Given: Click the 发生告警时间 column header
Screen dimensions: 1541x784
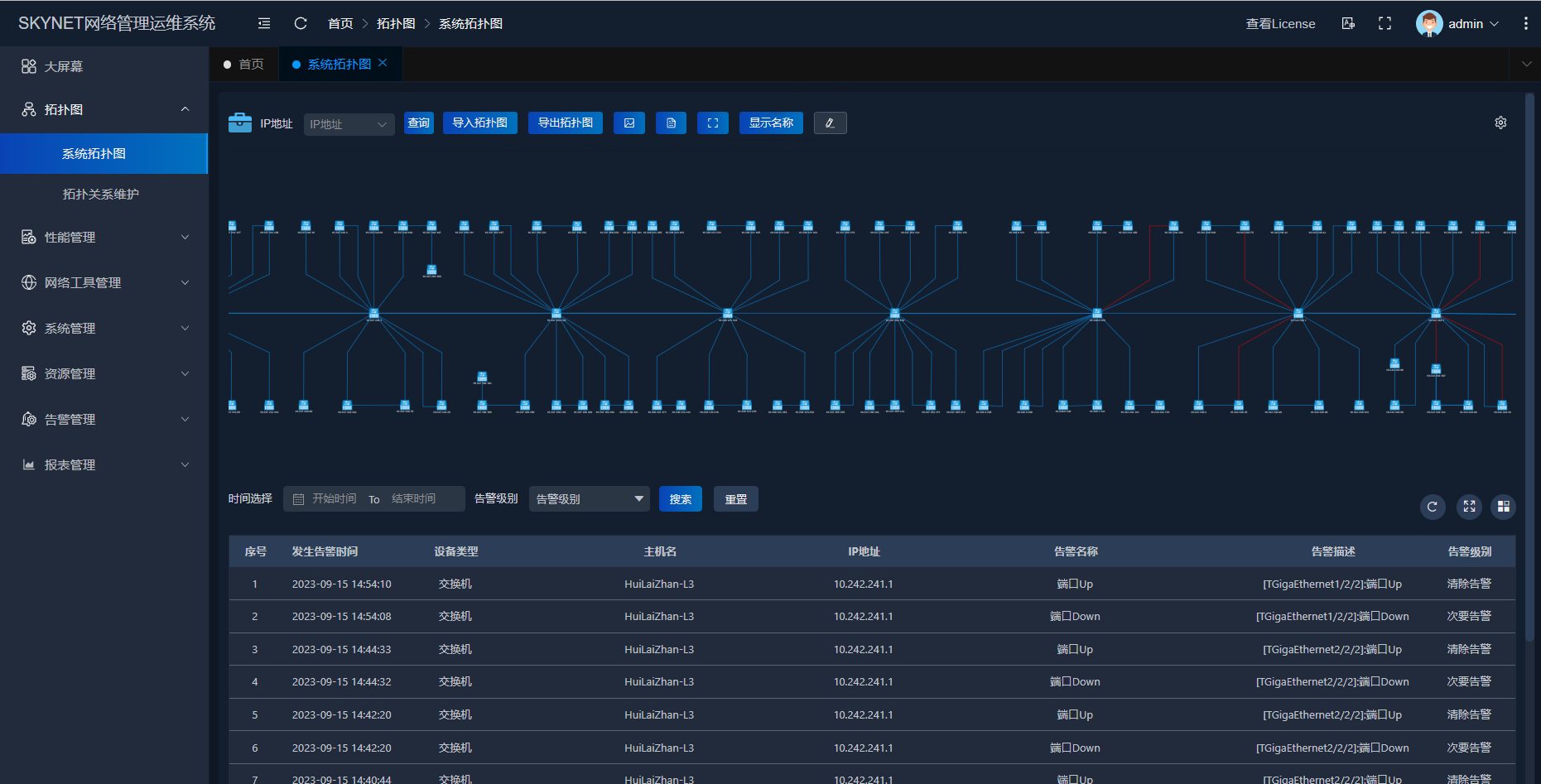Looking at the screenshot, I should point(325,551).
